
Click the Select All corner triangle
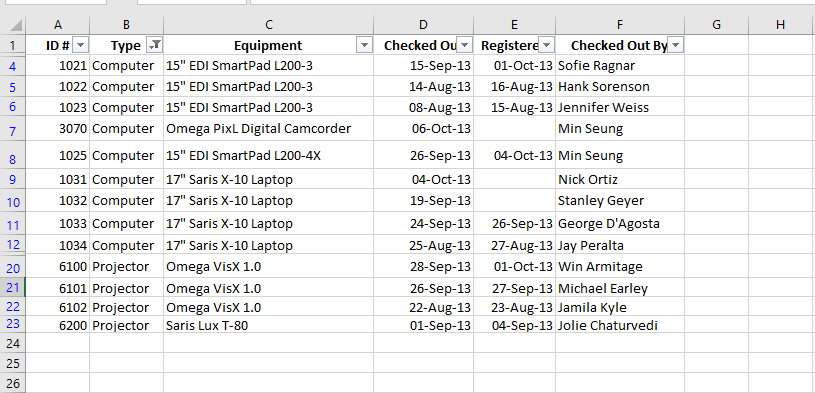13,24
